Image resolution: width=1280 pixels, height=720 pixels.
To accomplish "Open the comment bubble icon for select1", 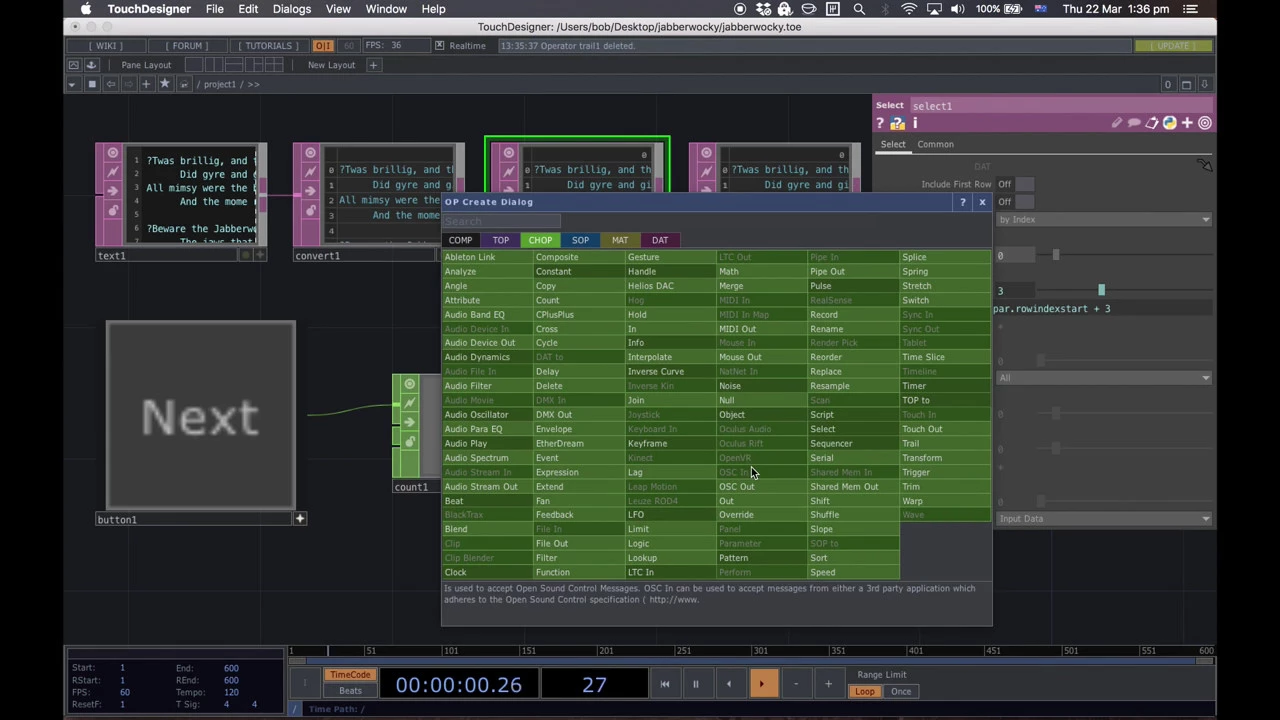I will click(1134, 123).
